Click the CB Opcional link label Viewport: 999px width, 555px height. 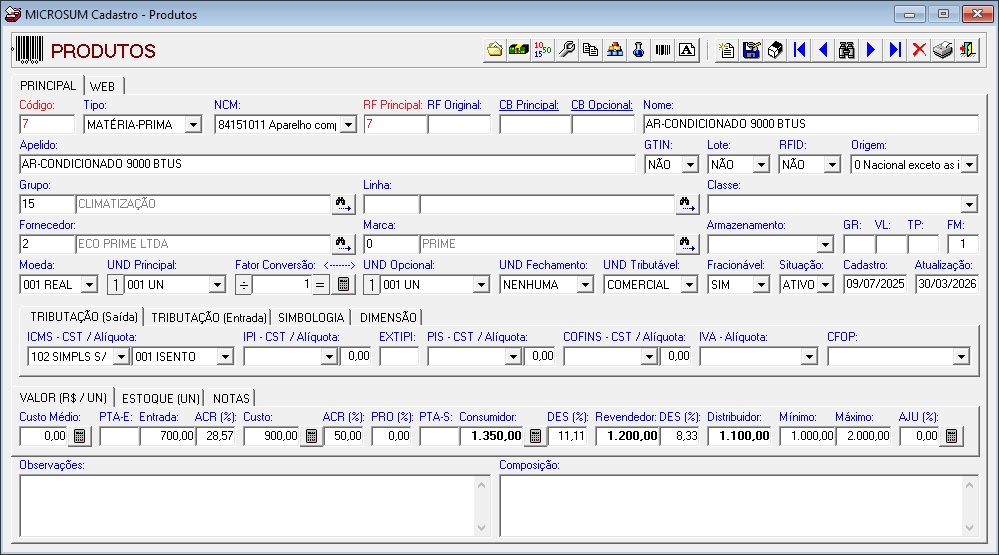(x=601, y=105)
